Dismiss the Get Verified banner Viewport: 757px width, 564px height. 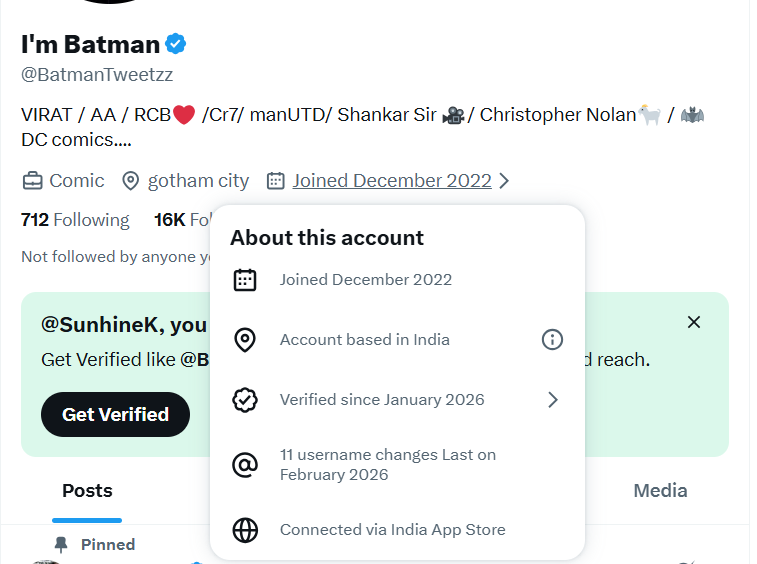(694, 322)
